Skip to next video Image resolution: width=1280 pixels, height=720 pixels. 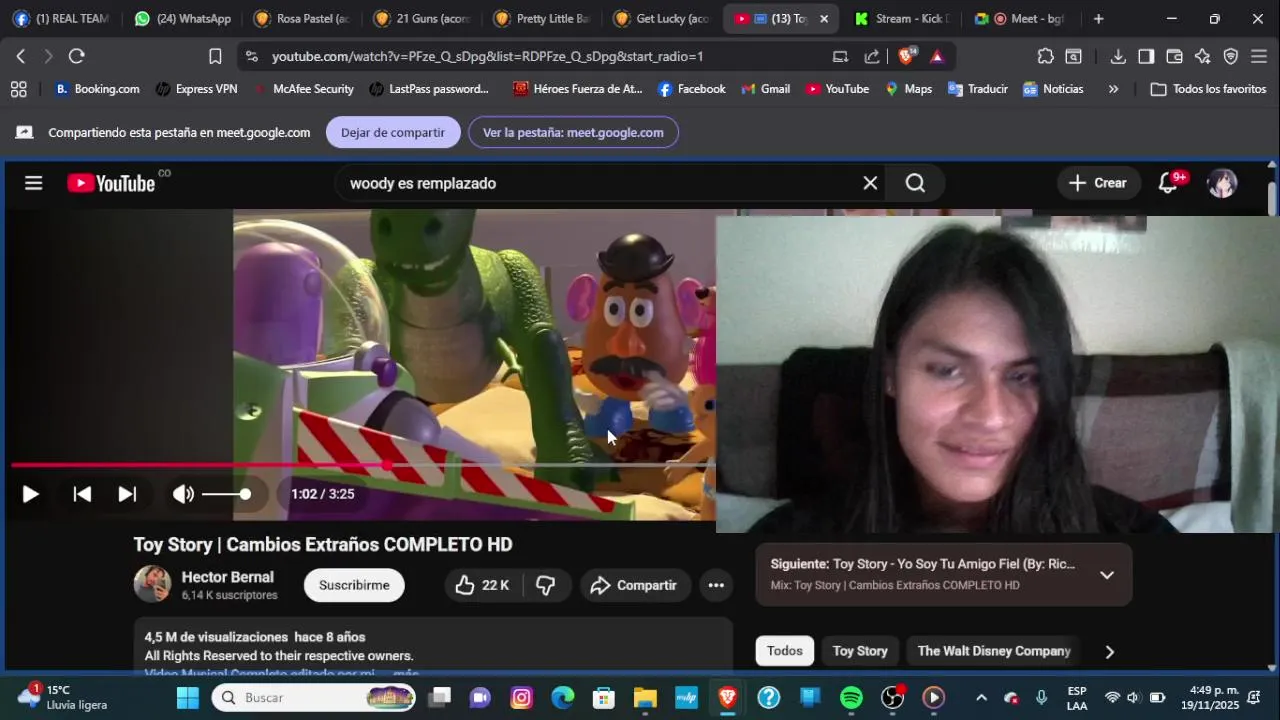click(x=127, y=494)
